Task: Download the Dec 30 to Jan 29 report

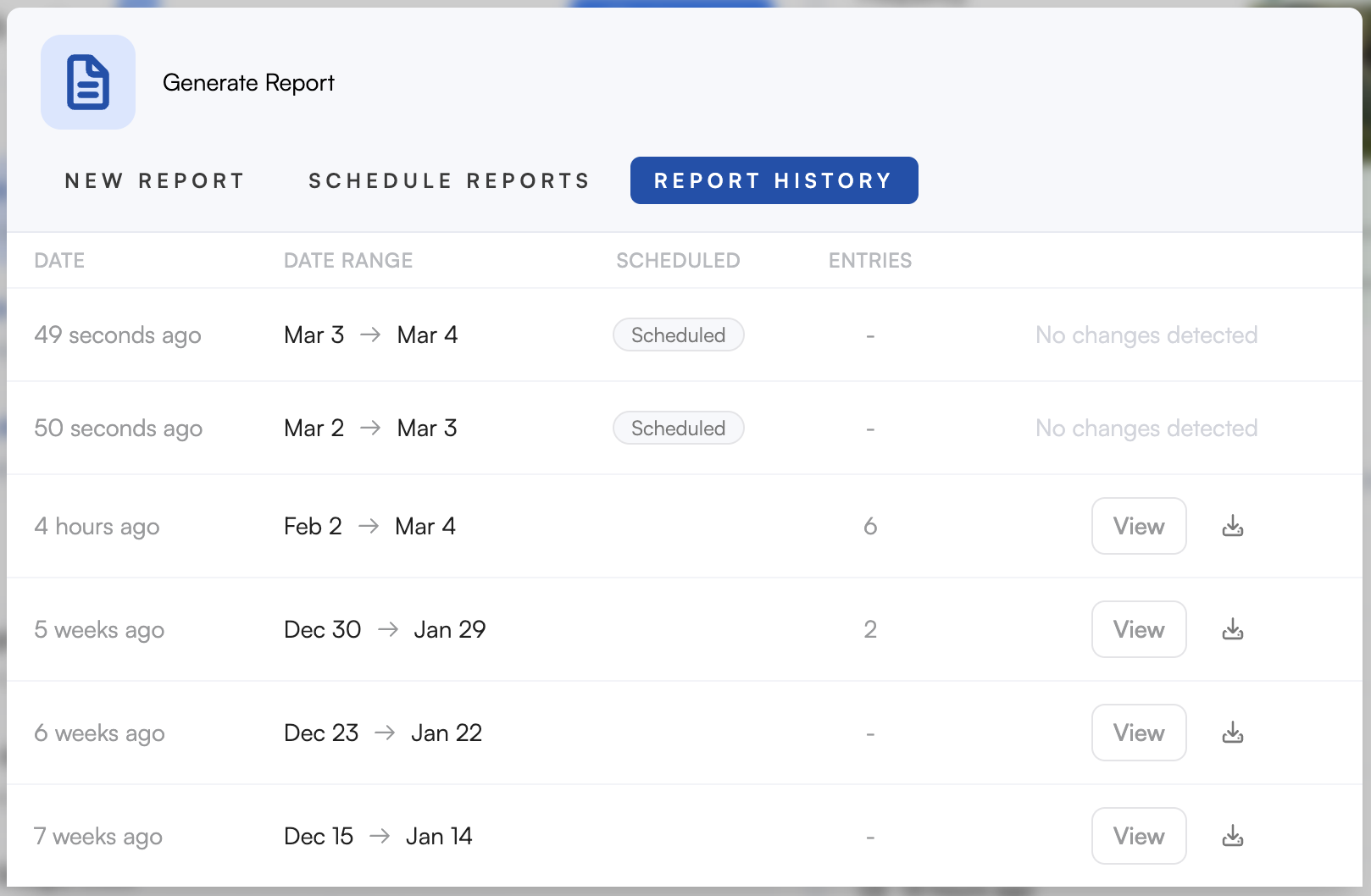Action: 1233,630
